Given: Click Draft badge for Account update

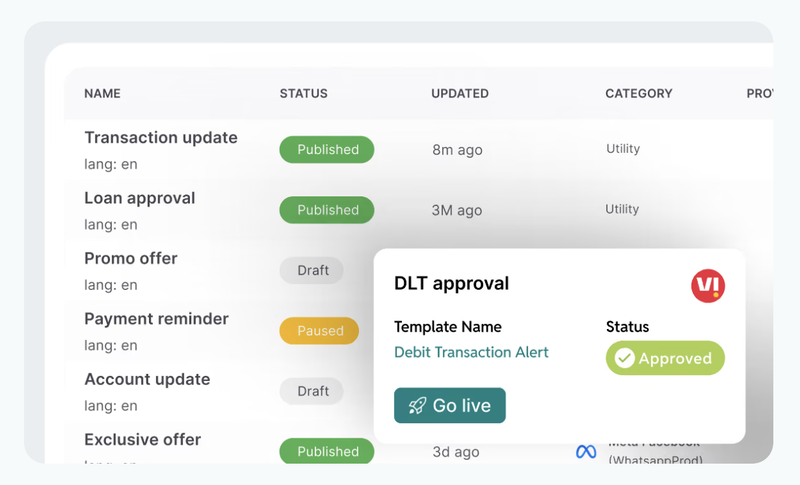Looking at the screenshot, I should 311,391.
